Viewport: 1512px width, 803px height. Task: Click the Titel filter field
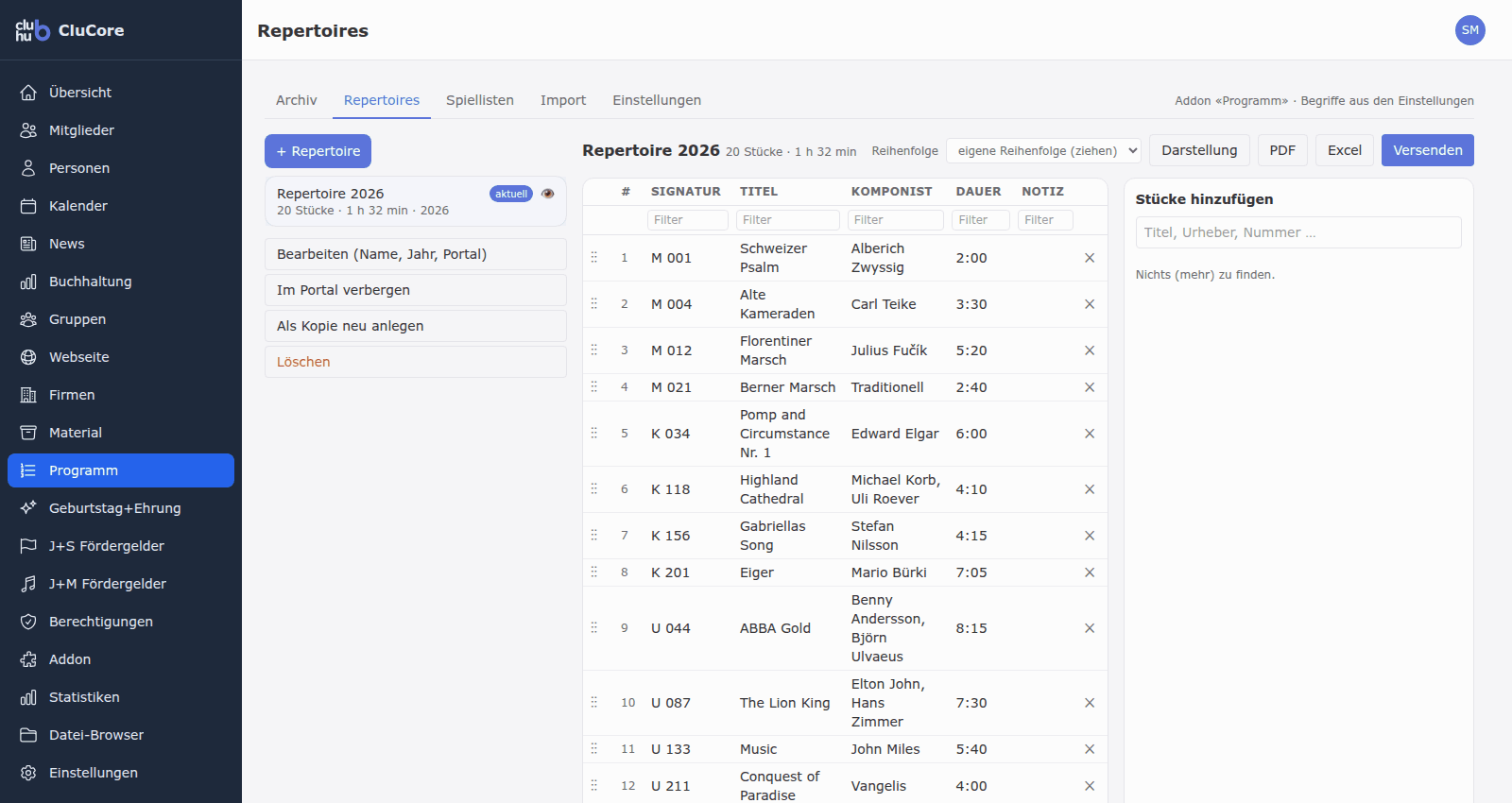(788, 220)
